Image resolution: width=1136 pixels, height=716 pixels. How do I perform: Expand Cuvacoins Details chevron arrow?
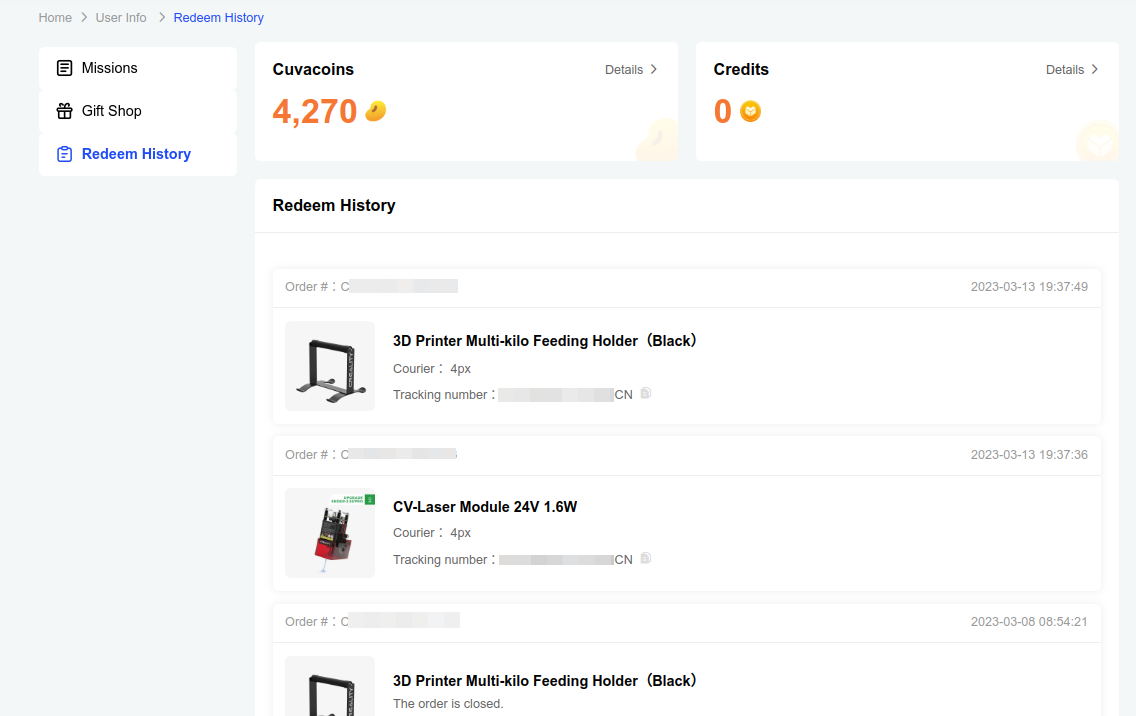click(x=654, y=69)
